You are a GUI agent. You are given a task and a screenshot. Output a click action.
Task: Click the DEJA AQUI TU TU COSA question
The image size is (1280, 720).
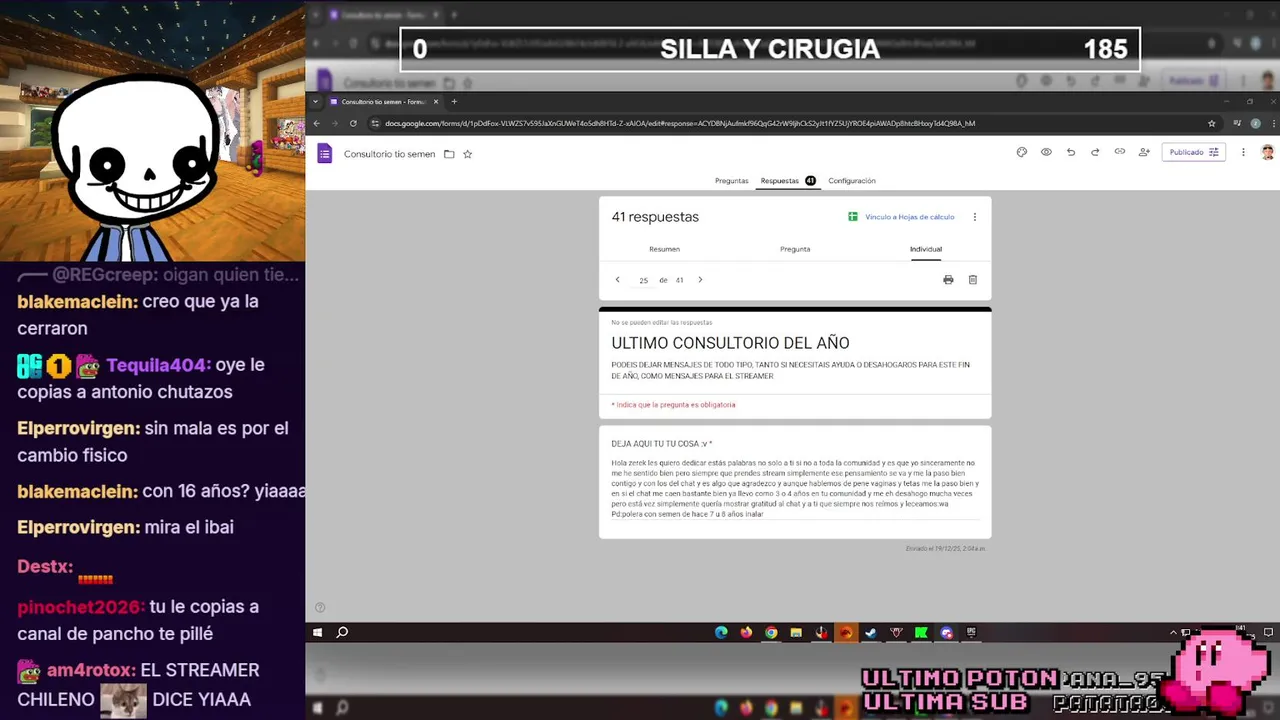(661, 443)
